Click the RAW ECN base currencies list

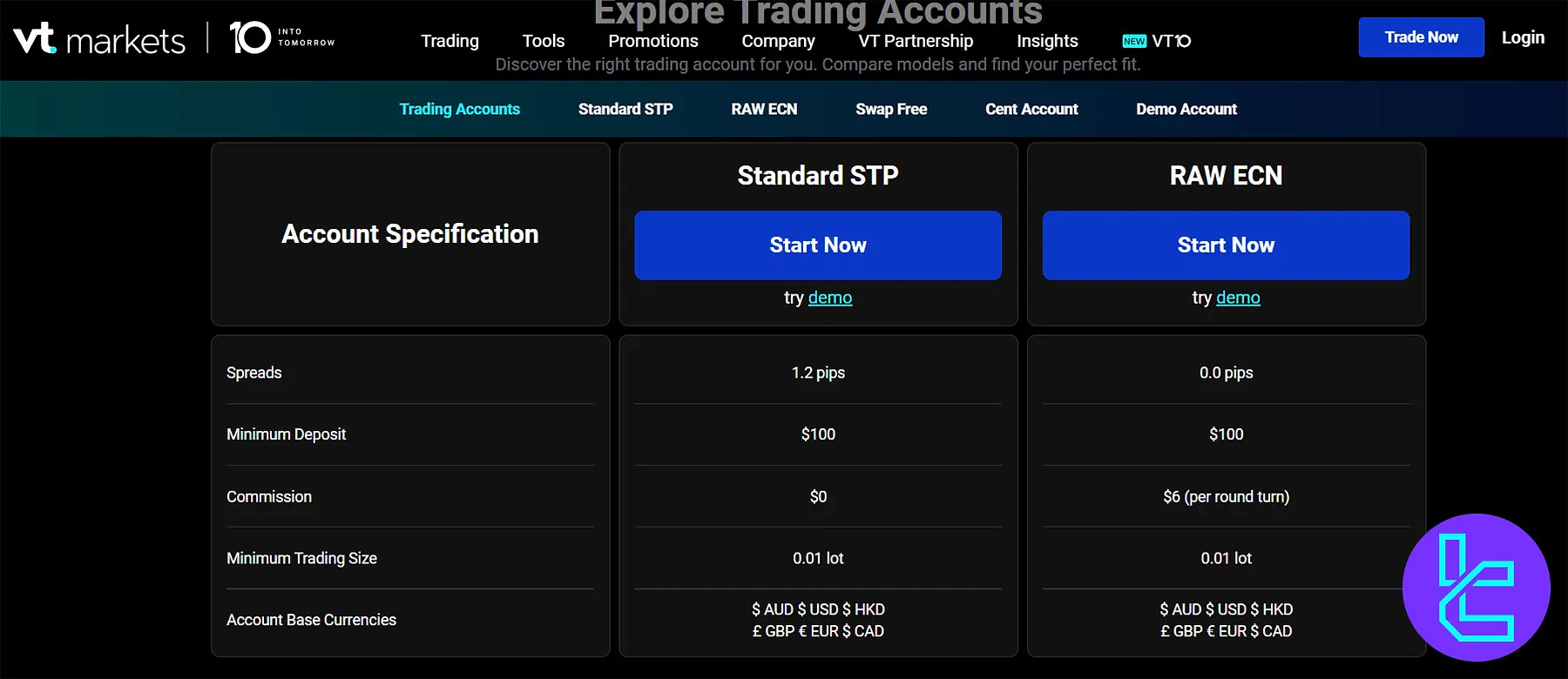coord(1226,620)
